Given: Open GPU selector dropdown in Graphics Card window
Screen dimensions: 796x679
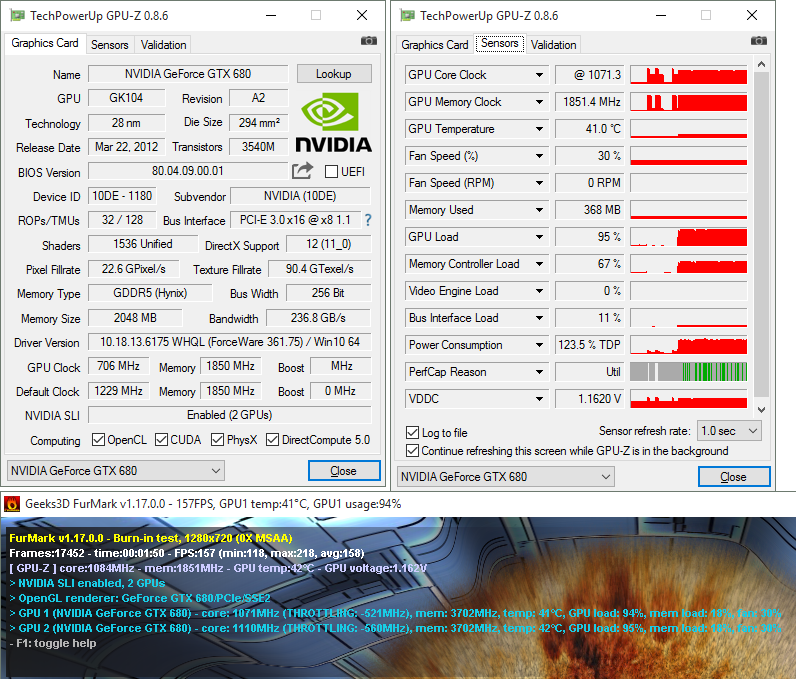Looking at the screenshot, I should pos(116,470).
